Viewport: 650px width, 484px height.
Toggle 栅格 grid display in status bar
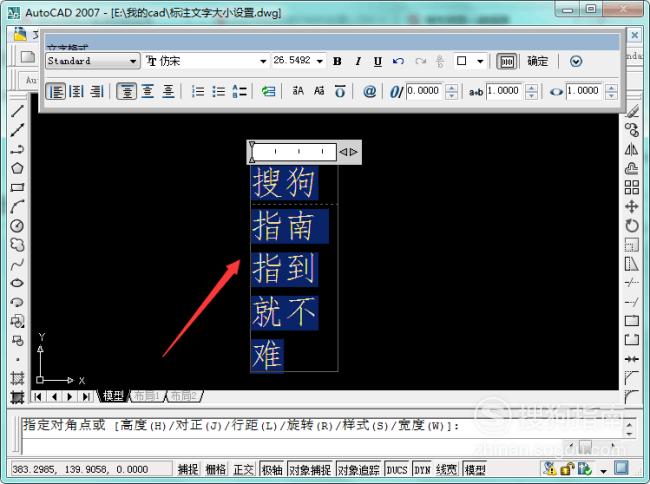click(216, 469)
